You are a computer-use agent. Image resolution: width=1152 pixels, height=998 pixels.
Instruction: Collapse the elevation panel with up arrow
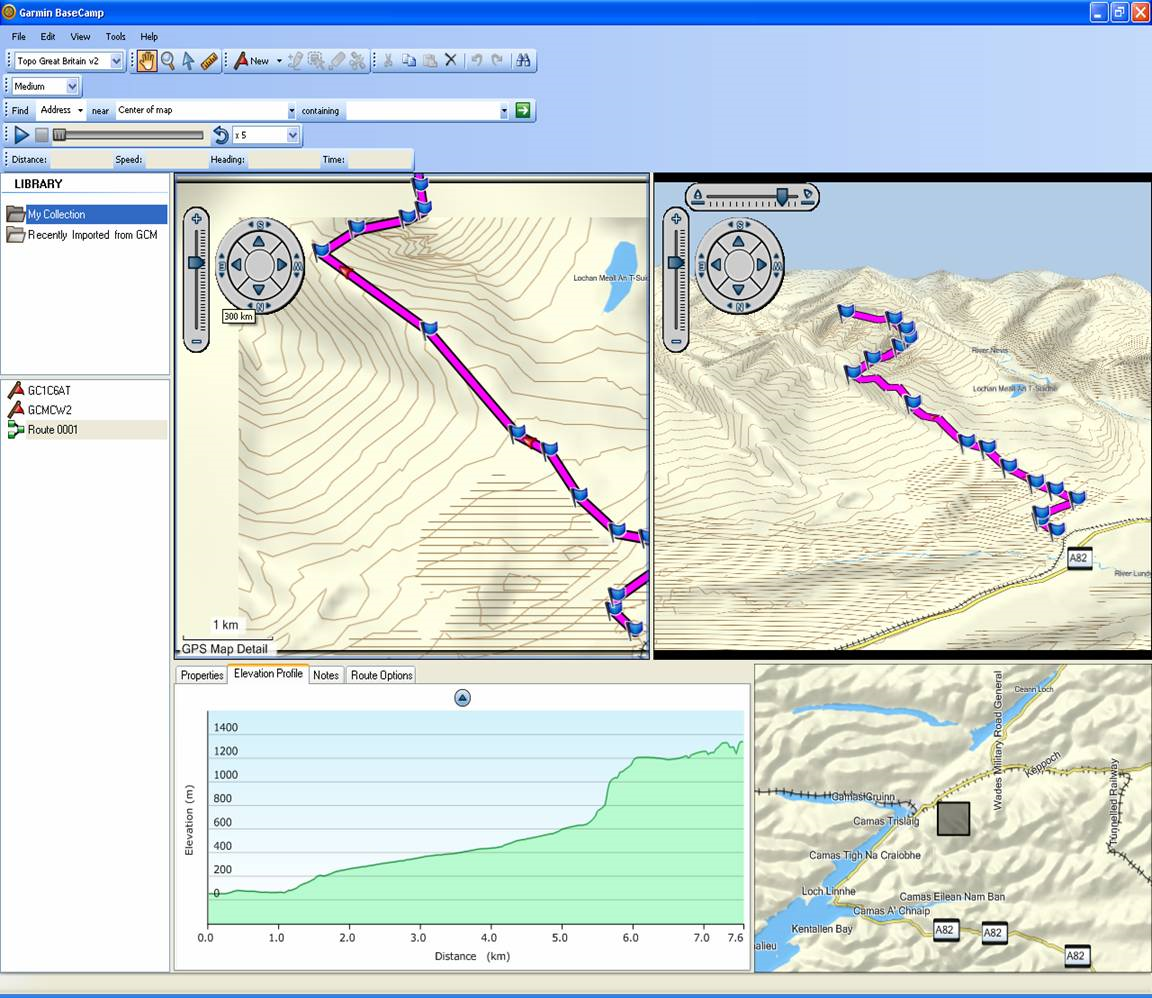(x=462, y=698)
